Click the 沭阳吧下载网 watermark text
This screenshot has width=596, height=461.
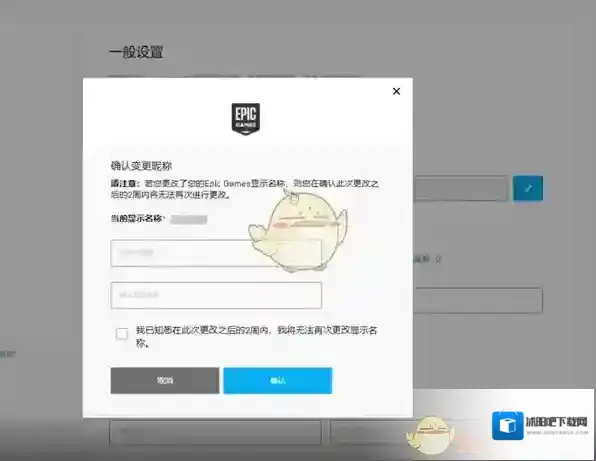(557, 421)
